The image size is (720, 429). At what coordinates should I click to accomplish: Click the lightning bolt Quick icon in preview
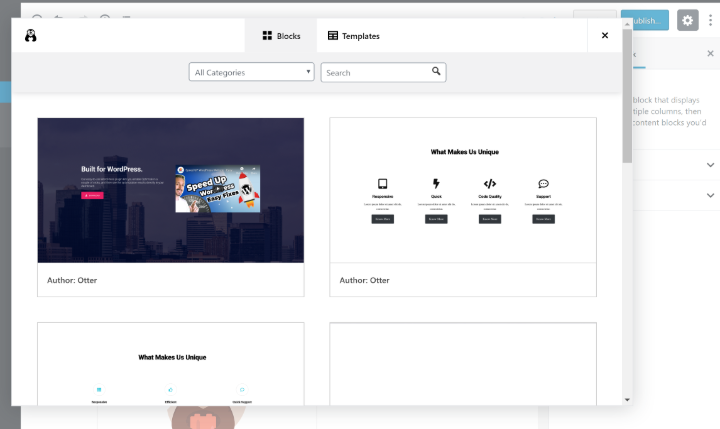[x=436, y=184]
